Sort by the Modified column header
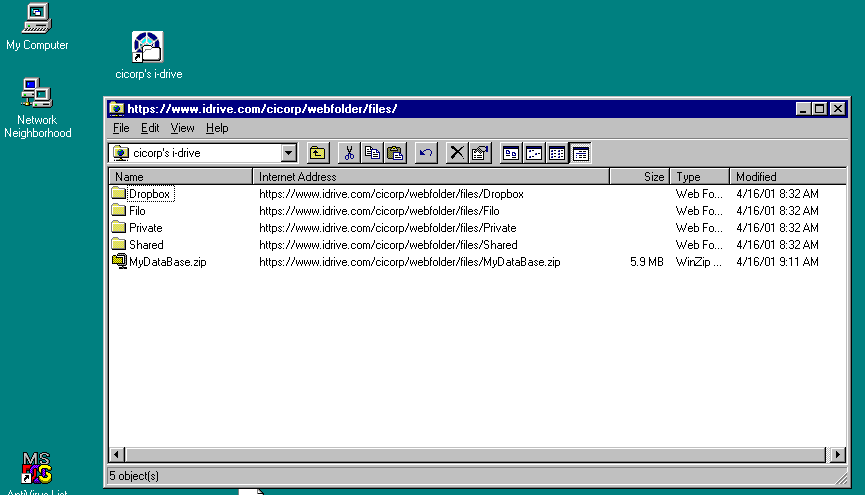The height and width of the screenshot is (495, 865). tap(788, 177)
